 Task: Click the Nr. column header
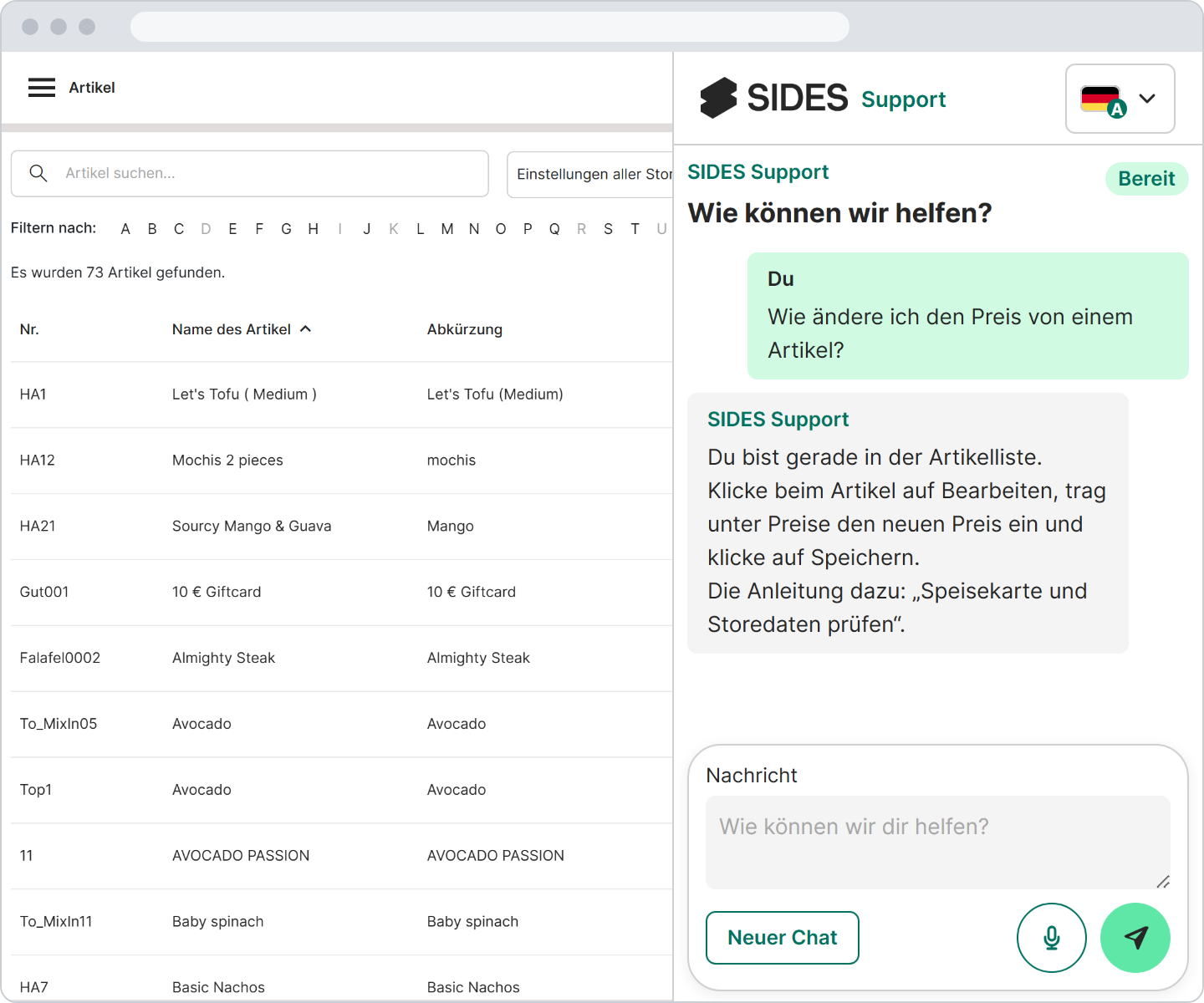pyautogui.click(x=29, y=329)
